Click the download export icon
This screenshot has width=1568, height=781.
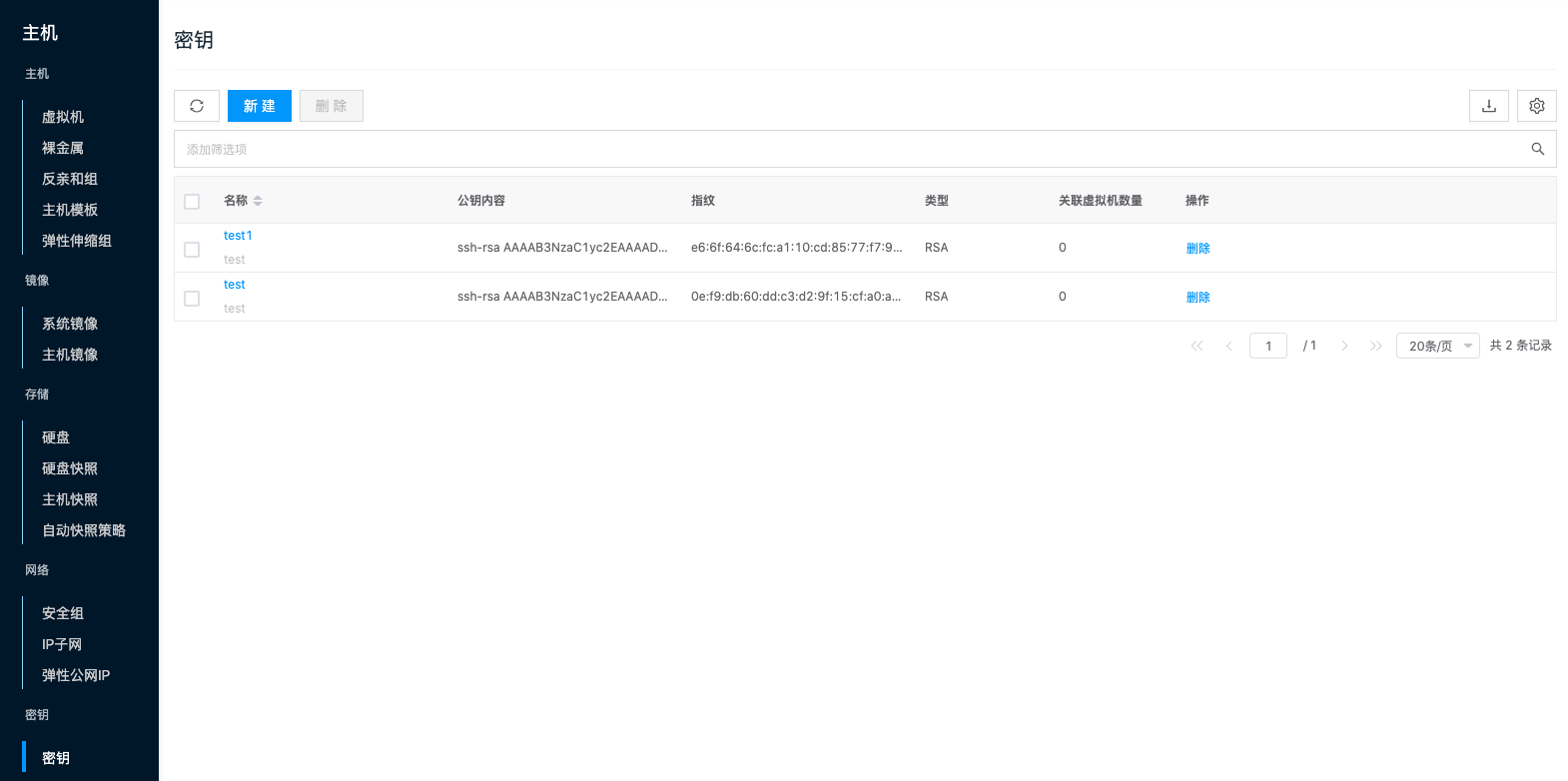[x=1488, y=106]
